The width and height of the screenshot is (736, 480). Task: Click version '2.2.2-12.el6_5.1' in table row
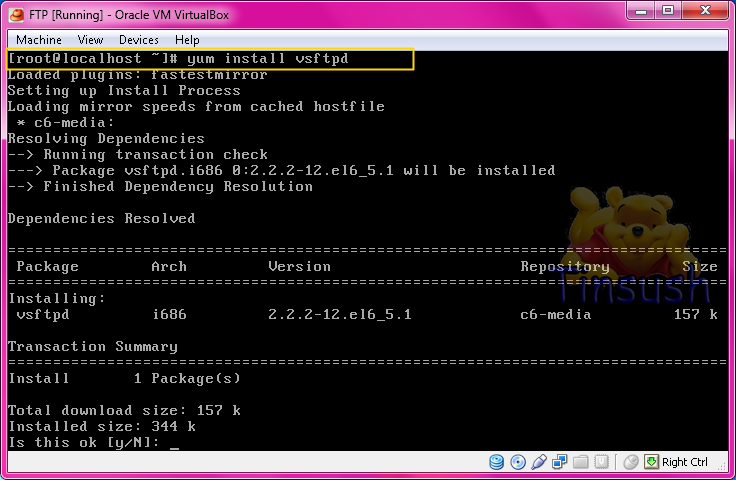click(340, 314)
